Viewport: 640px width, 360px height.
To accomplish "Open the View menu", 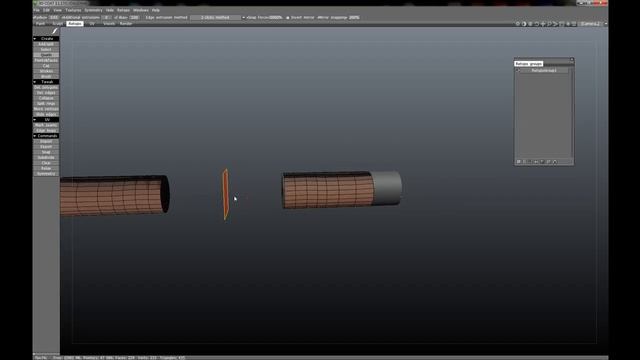I will [x=58, y=10].
